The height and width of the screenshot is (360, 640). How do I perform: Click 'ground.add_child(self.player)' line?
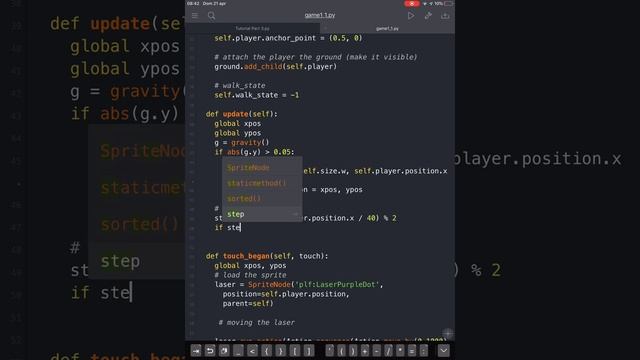(276, 67)
